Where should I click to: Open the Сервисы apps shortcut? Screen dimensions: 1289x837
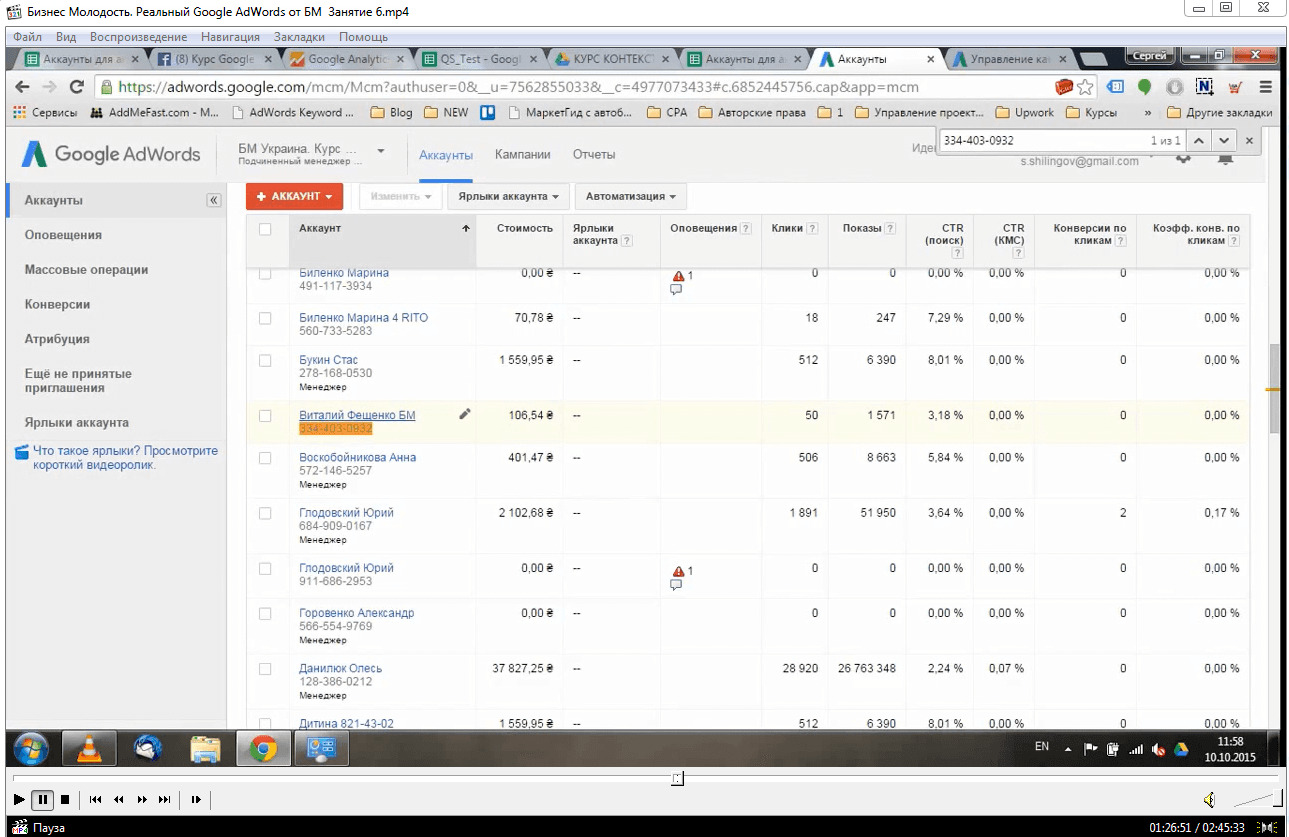[45, 113]
